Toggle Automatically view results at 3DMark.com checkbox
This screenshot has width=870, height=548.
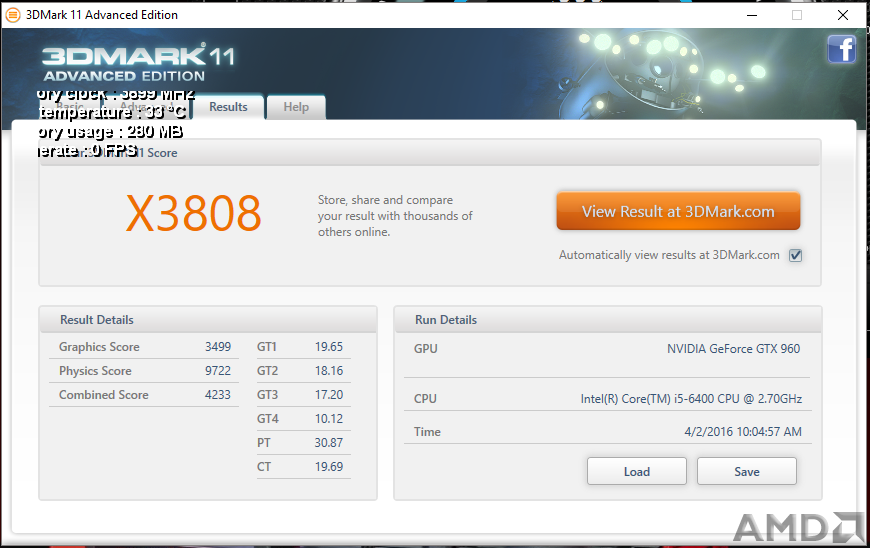pos(796,255)
